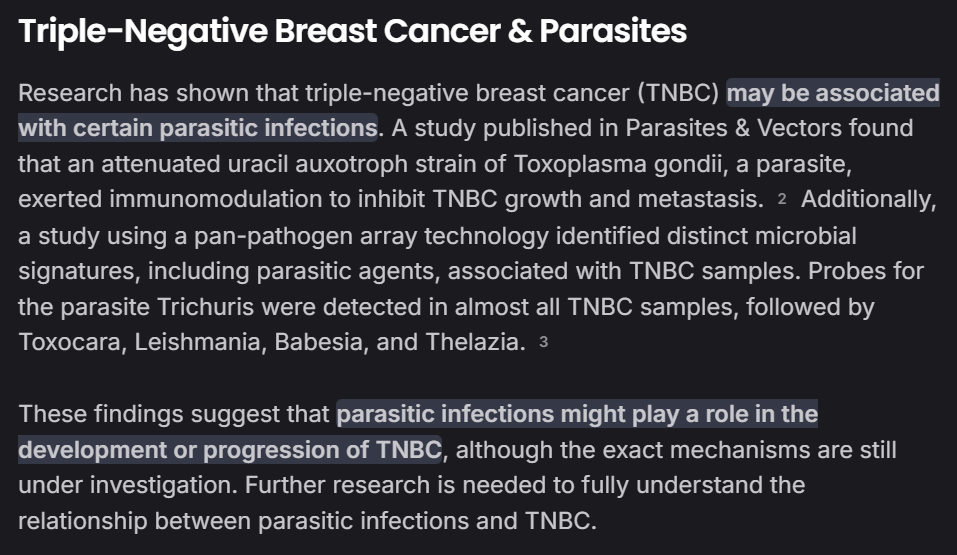Click citation number 2 after metastasis
The width and height of the screenshot is (957, 555).
click(x=782, y=200)
